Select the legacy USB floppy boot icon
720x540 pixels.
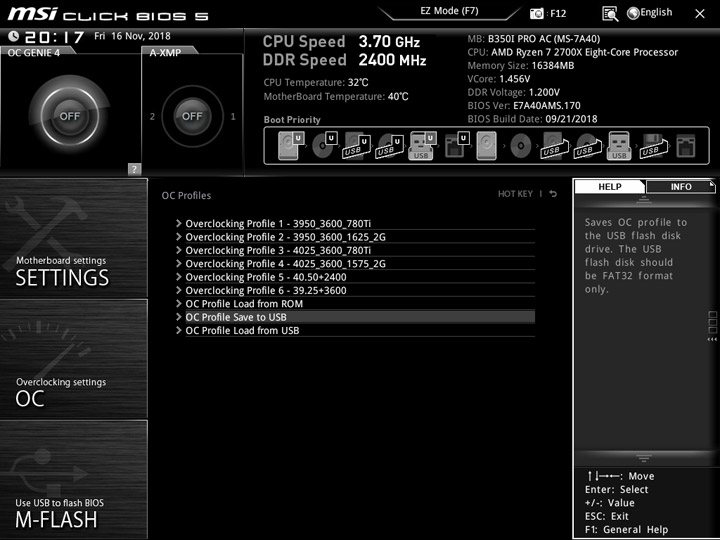(x=653, y=146)
